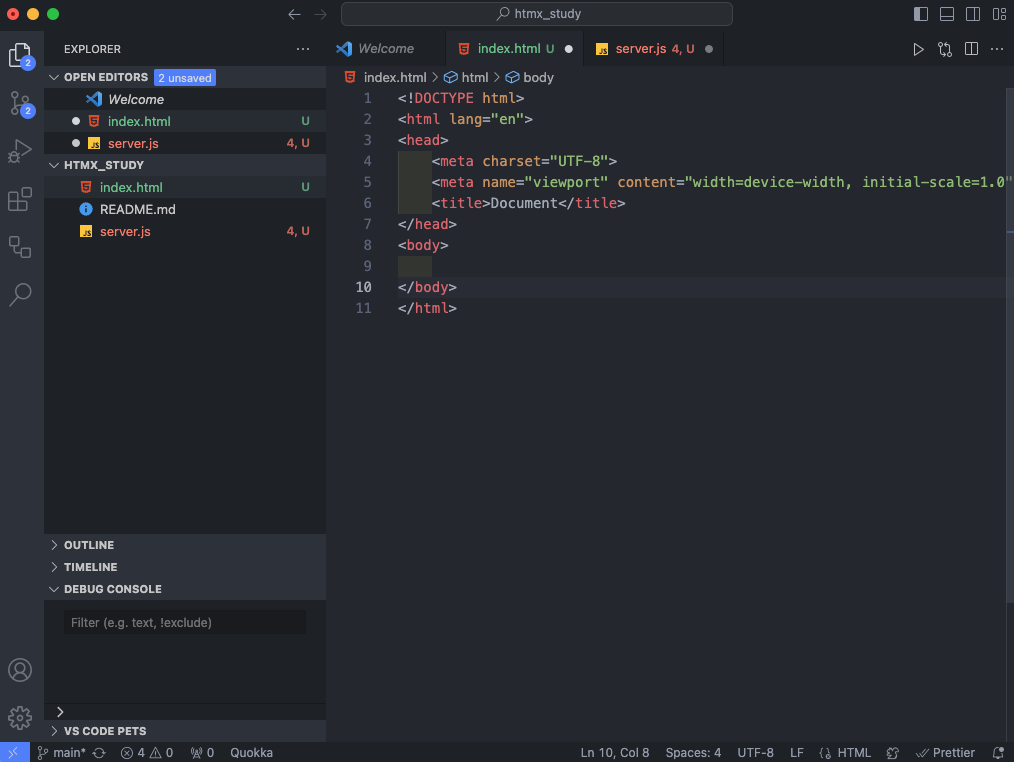The image size is (1014, 762).
Task: Select index.html in Open Editors
Action: (185, 122)
